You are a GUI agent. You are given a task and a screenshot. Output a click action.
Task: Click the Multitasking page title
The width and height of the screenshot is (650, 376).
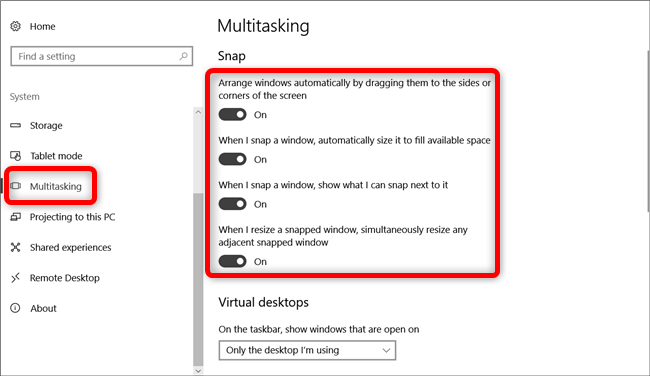pos(263,26)
